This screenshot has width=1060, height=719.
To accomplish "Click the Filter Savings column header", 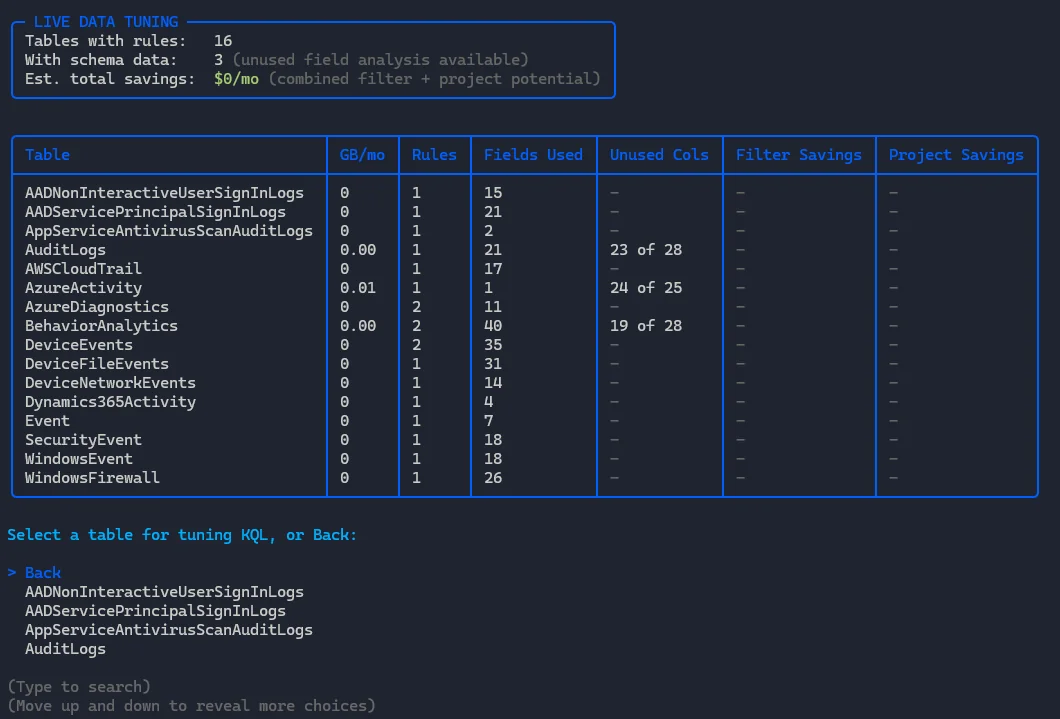I will tap(798, 155).
